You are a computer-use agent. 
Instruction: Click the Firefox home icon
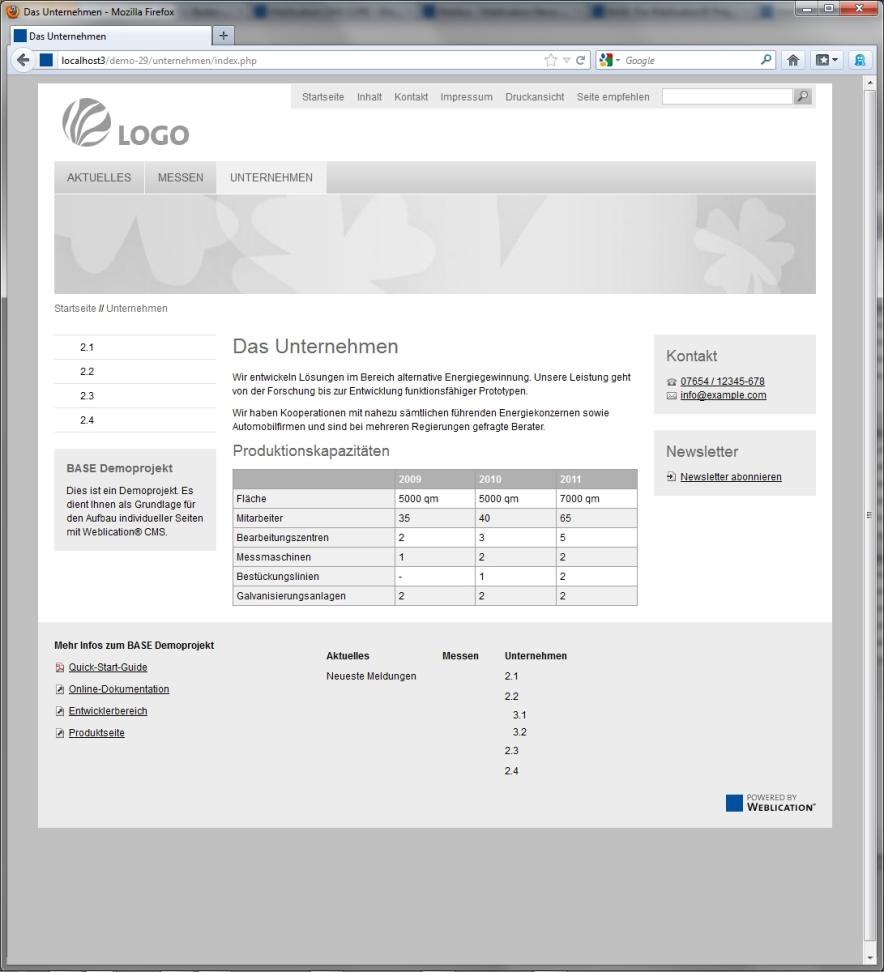pyautogui.click(x=793, y=59)
